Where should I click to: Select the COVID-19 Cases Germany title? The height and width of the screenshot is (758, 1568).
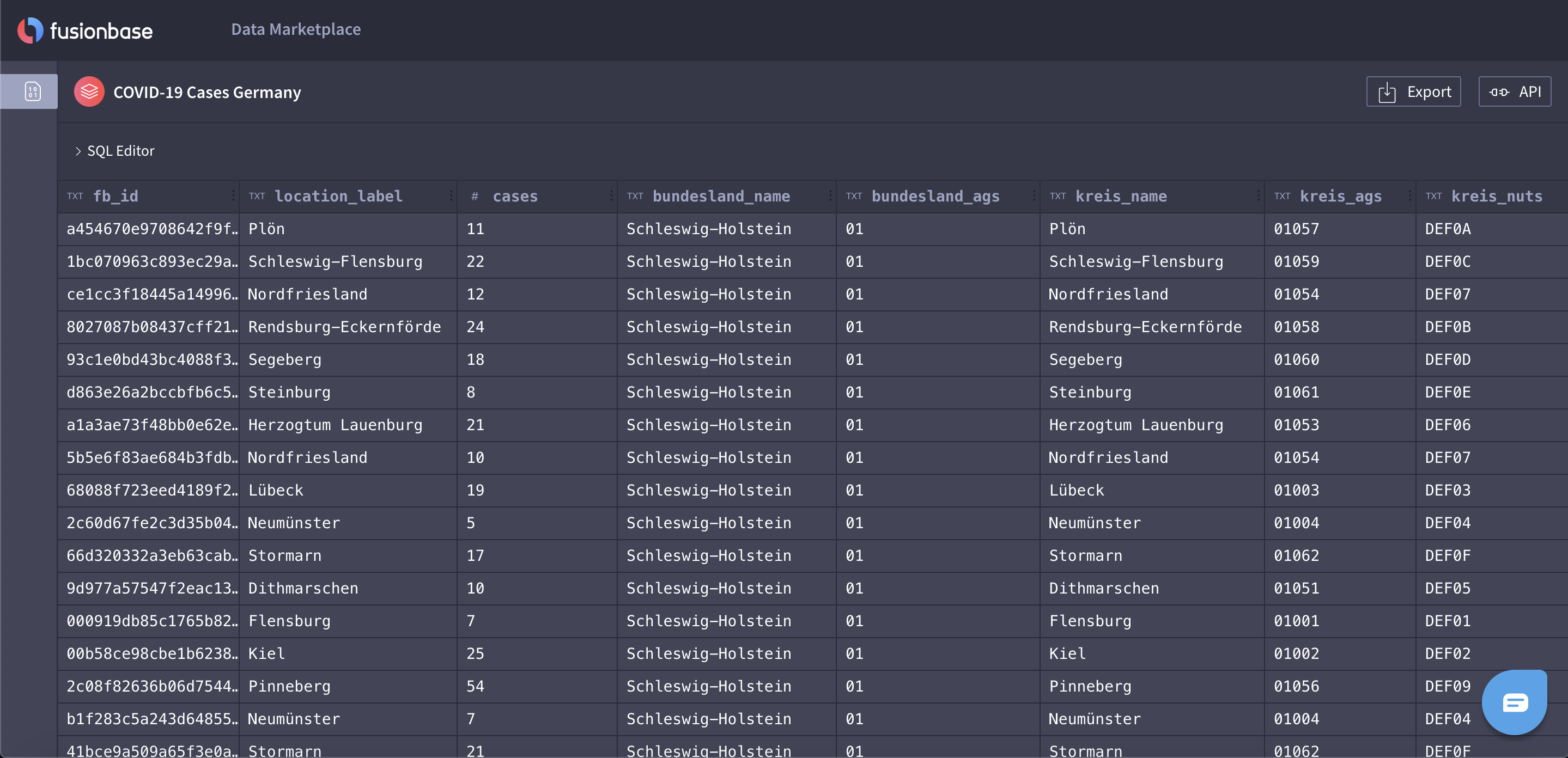(x=207, y=93)
